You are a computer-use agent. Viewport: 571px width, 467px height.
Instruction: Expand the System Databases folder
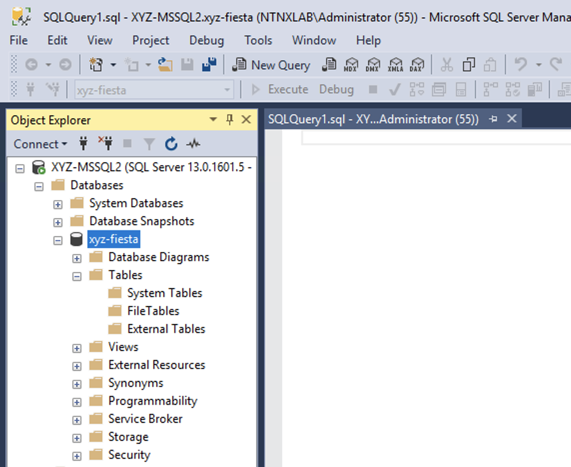[x=58, y=204]
